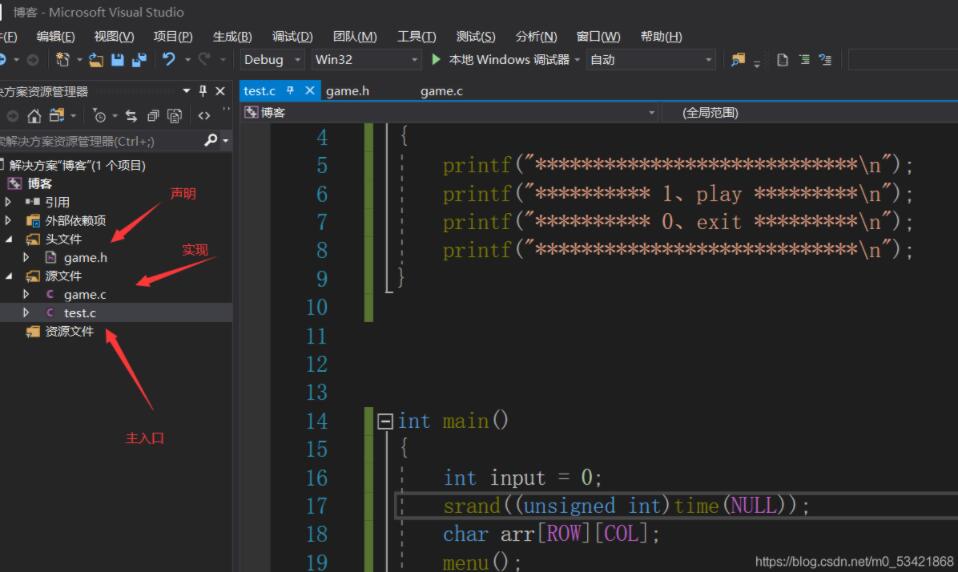Expand the 引用 node in the solution tree

coord(9,202)
